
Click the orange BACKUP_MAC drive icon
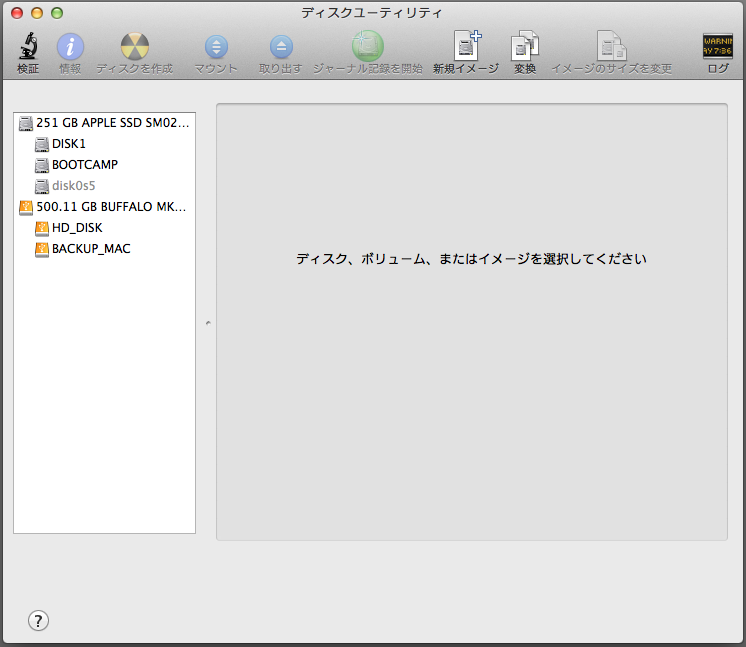pyautogui.click(x=42, y=249)
